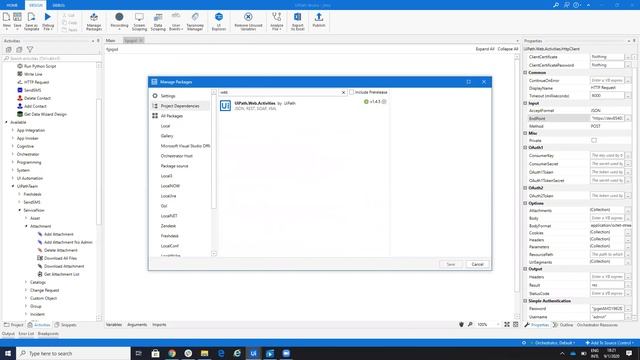Viewport: 640px width, 360px height.
Task: Click Remove Unused Variables
Action: click(x=248, y=21)
